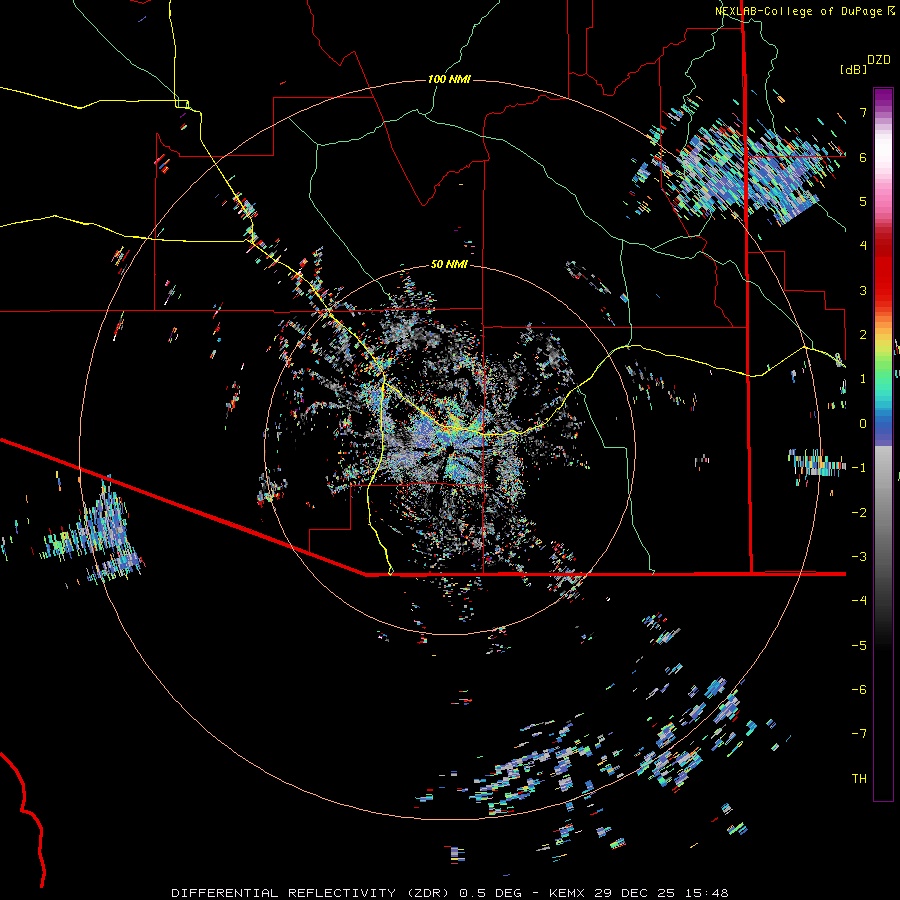The height and width of the screenshot is (900, 900).
Task: Click the pink-white 6 dB color band in legend
Action: pos(883,157)
